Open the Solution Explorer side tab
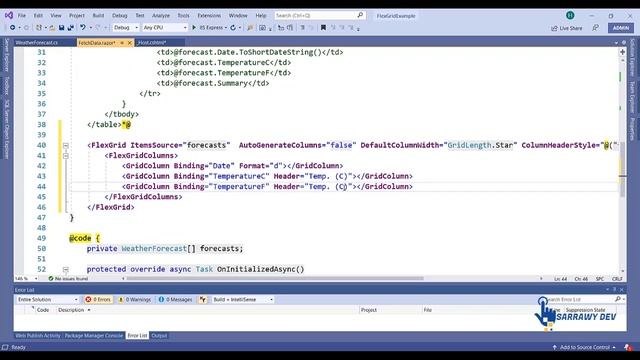The width and height of the screenshot is (640, 360). click(x=633, y=57)
